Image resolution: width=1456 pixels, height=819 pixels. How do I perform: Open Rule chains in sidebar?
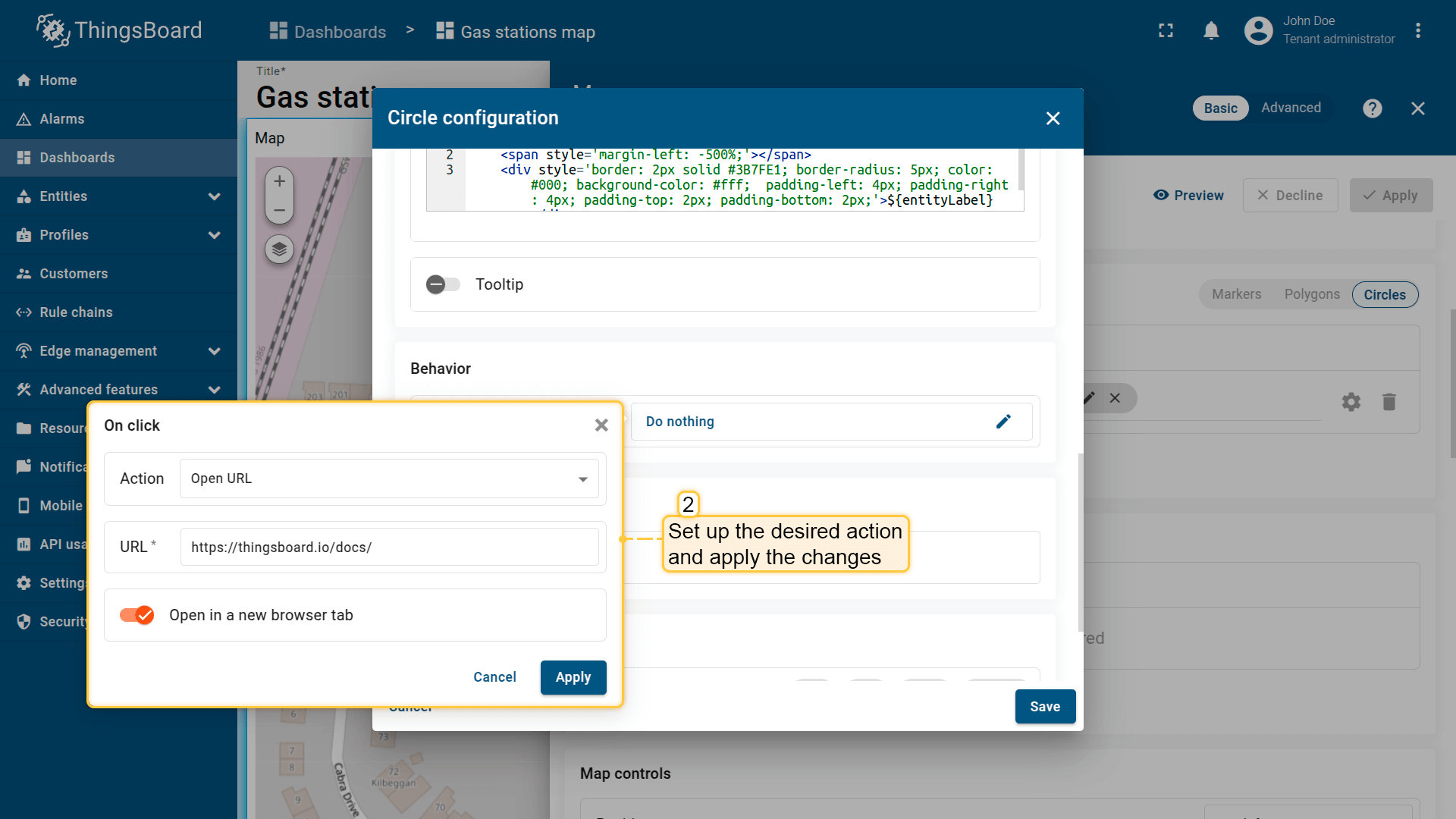click(76, 312)
